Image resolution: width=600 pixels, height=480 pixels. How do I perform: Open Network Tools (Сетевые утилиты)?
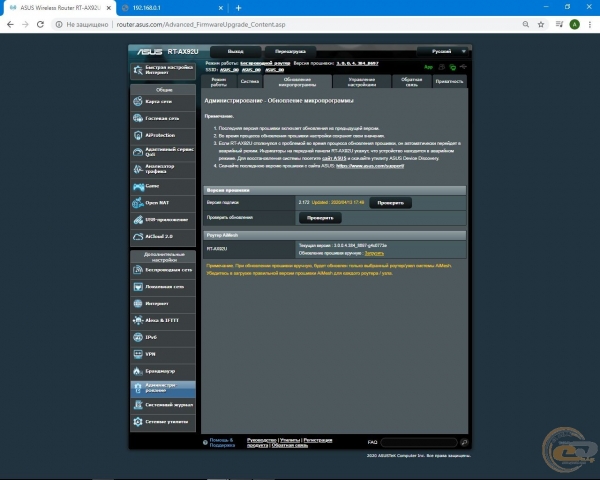click(163, 422)
